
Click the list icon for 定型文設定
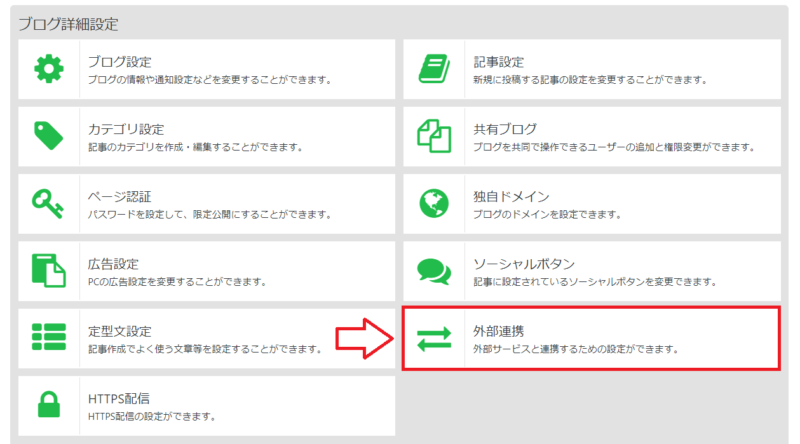pyautogui.click(x=48, y=337)
